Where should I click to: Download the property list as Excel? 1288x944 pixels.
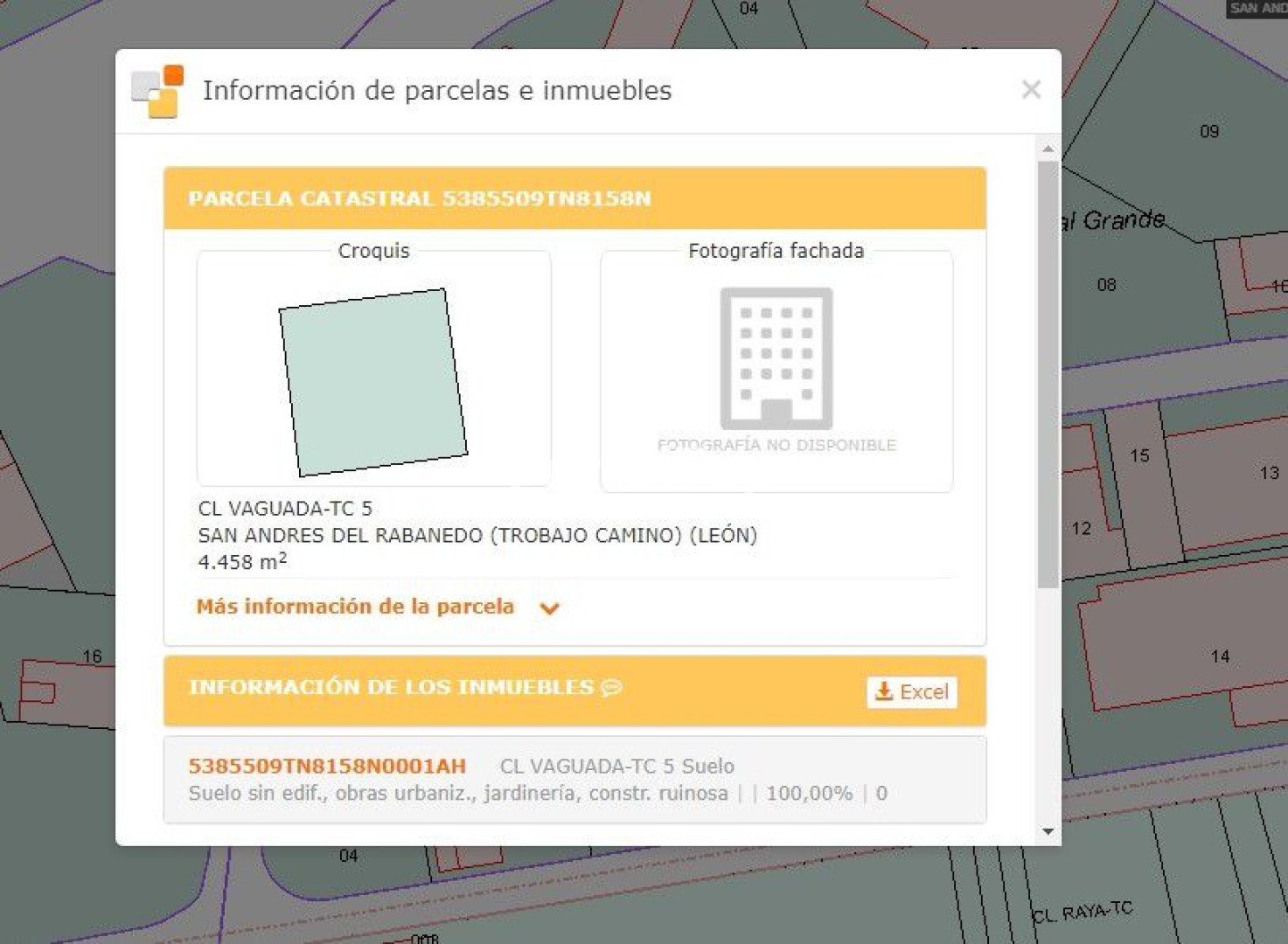point(912,691)
